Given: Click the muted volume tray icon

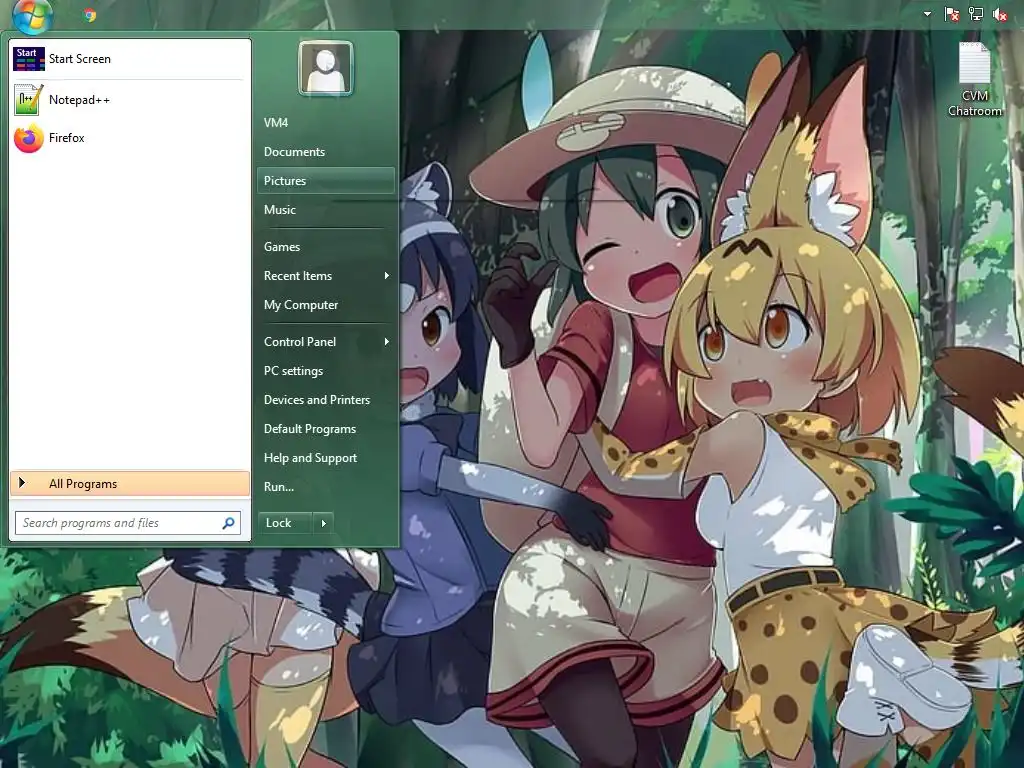Looking at the screenshot, I should coord(999,14).
